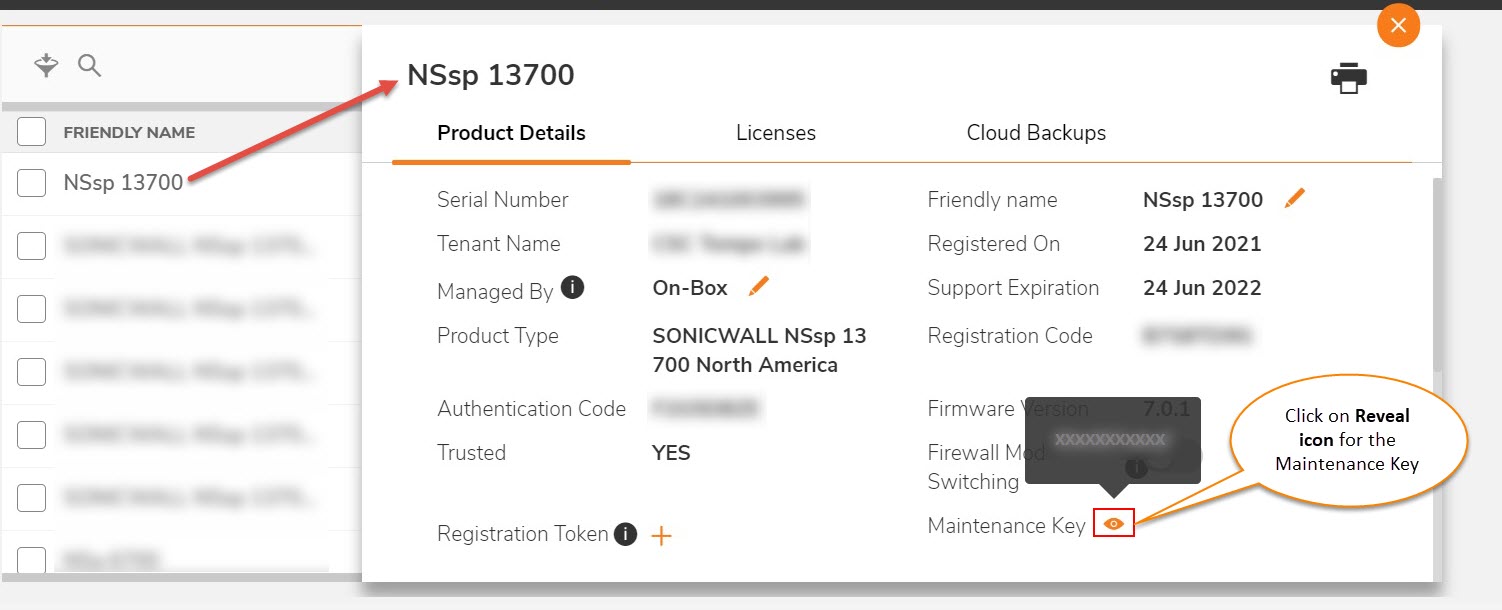1502x610 pixels.
Task: Click the Trusted value YES
Action: coord(671,453)
